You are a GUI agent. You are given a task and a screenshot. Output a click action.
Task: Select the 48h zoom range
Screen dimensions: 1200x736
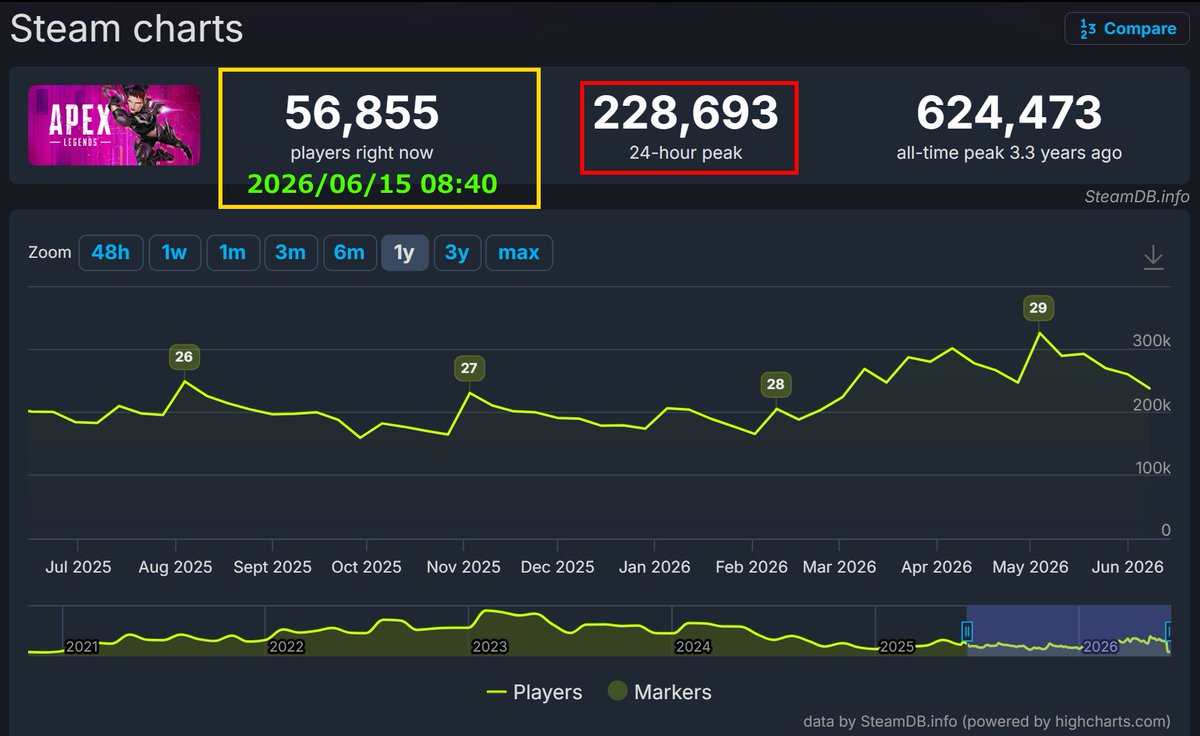click(x=111, y=253)
